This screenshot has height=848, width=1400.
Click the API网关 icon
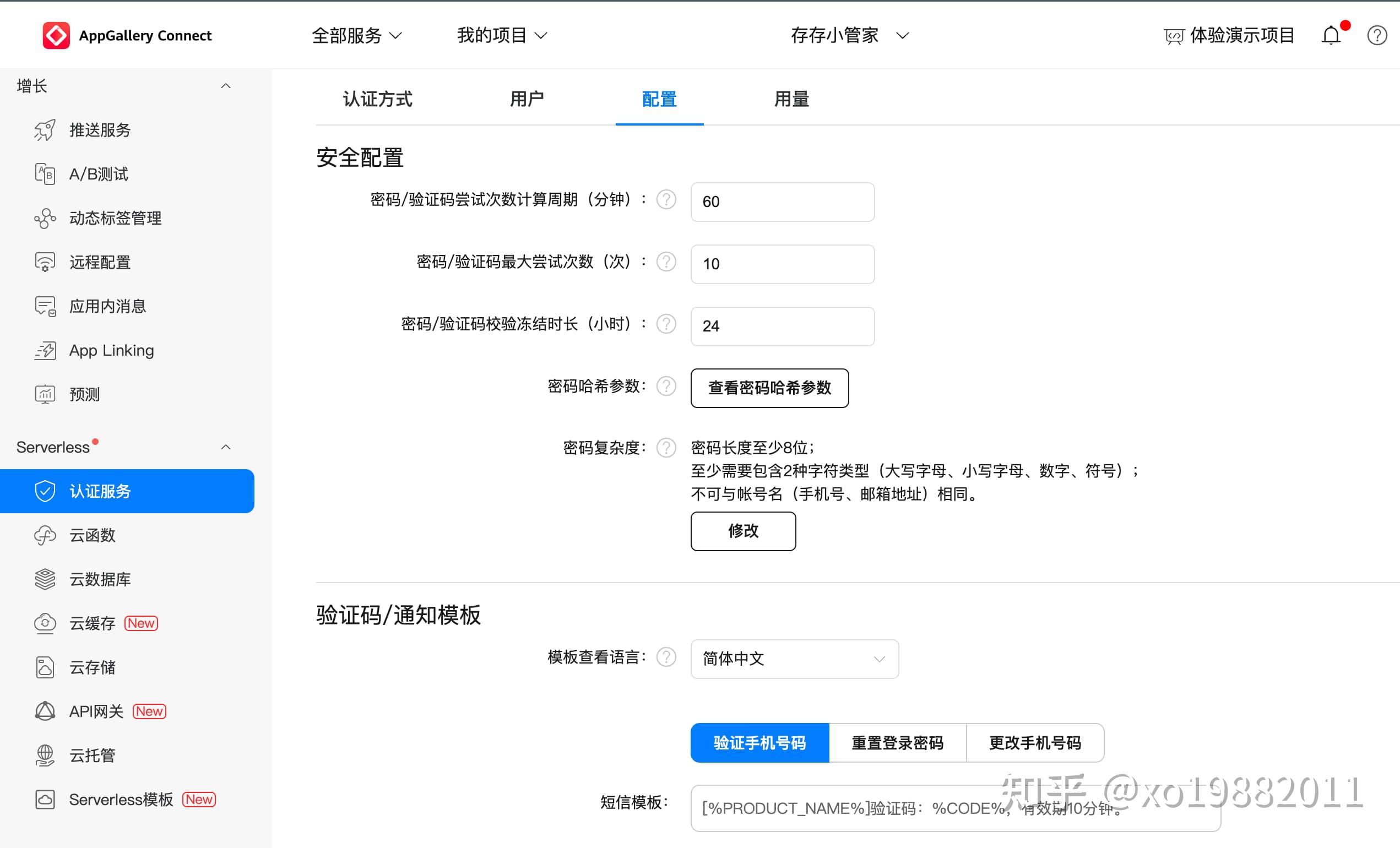(45, 711)
